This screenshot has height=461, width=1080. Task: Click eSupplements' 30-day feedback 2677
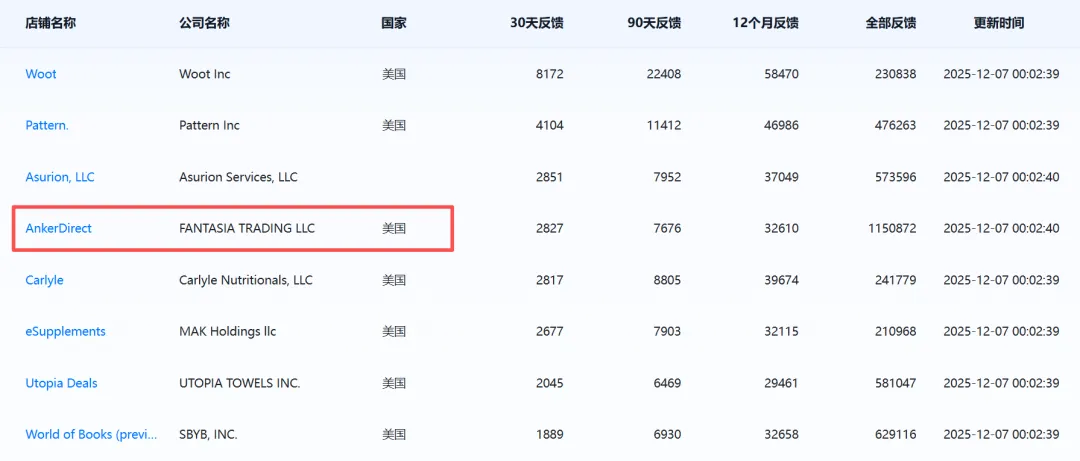pos(550,331)
